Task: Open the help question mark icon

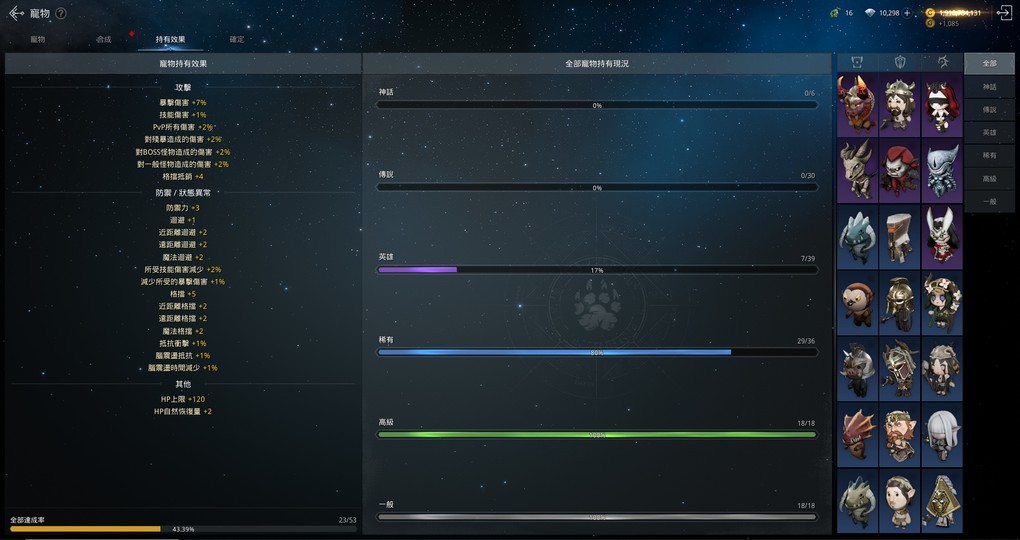Action: 61,13
